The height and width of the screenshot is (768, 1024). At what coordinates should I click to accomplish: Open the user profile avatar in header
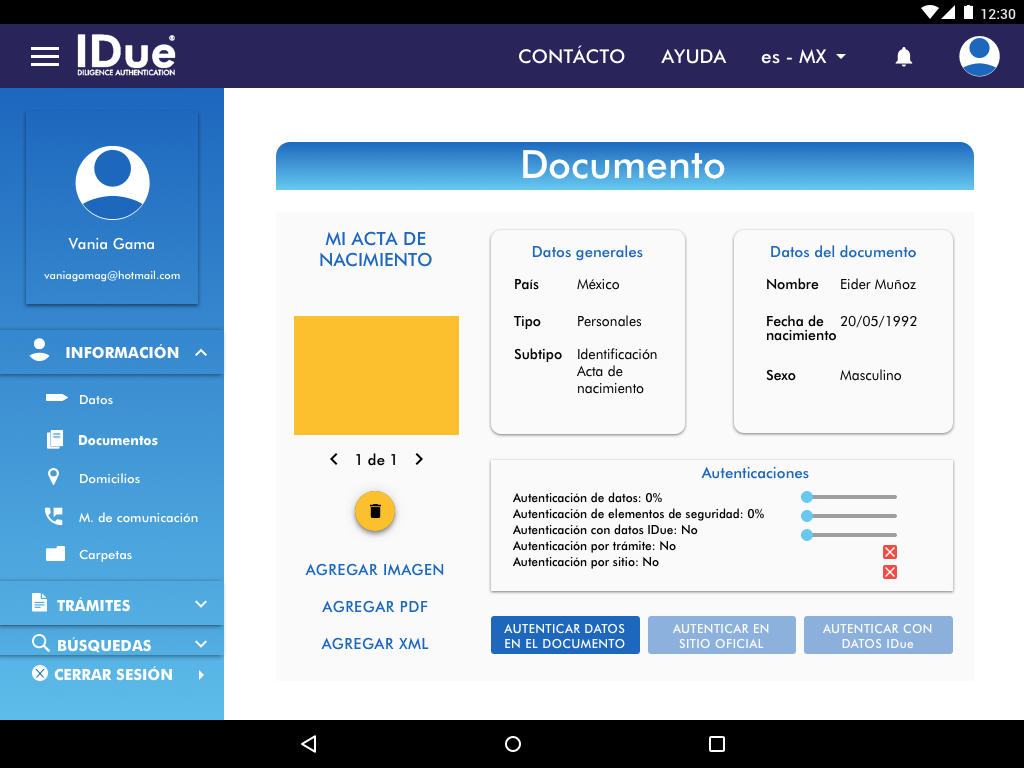(979, 56)
